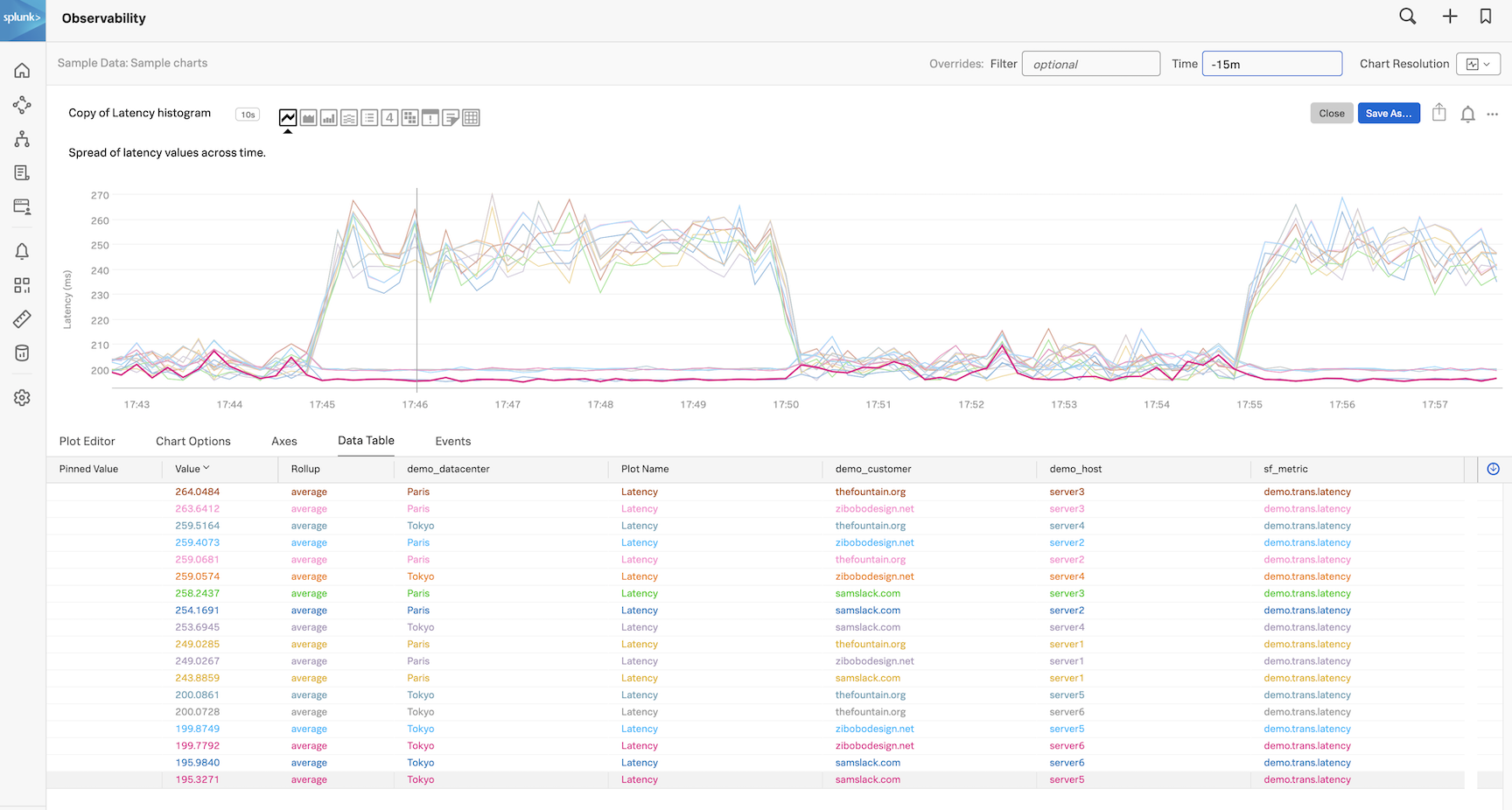This screenshot has width=1512, height=810.
Task: Open the chart's more actions menu
Action: click(x=1493, y=114)
